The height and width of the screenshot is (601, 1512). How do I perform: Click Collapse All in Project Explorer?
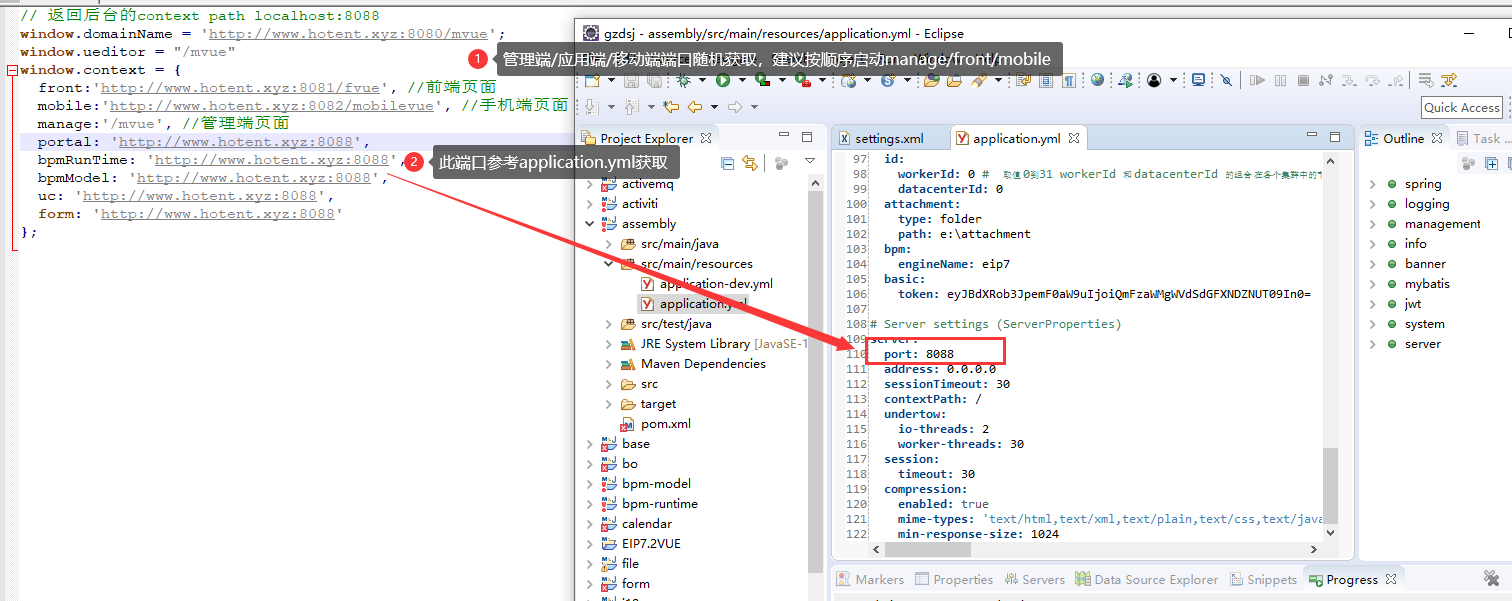pos(727,163)
